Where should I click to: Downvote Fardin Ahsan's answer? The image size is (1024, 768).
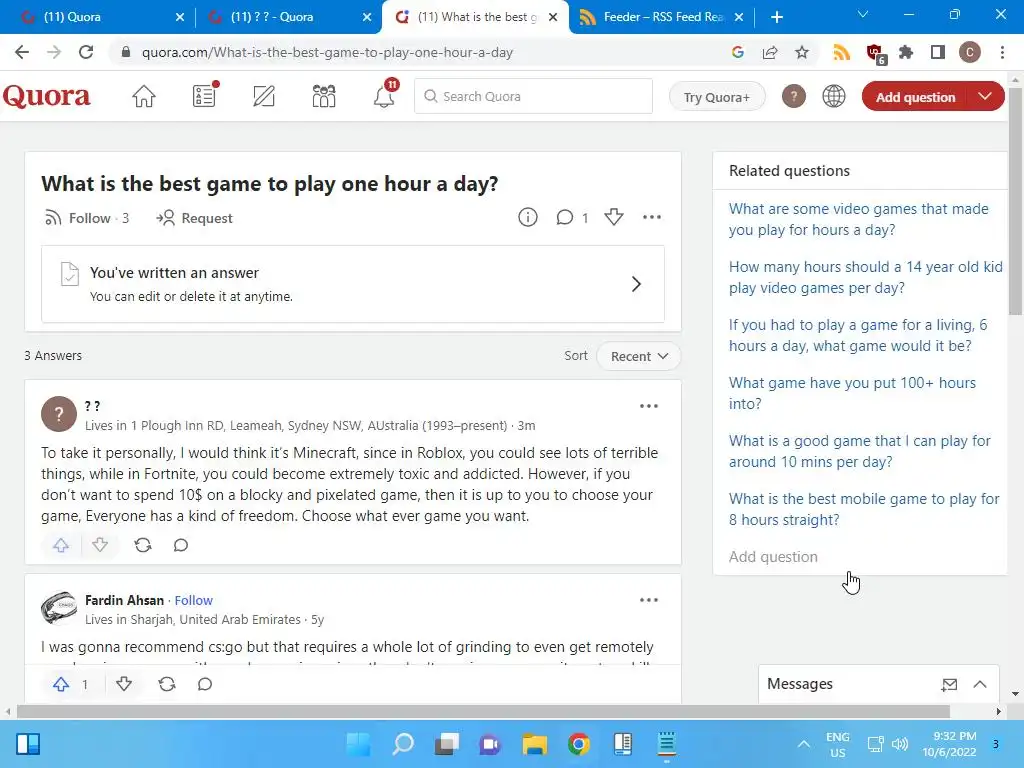coord(124,684)
